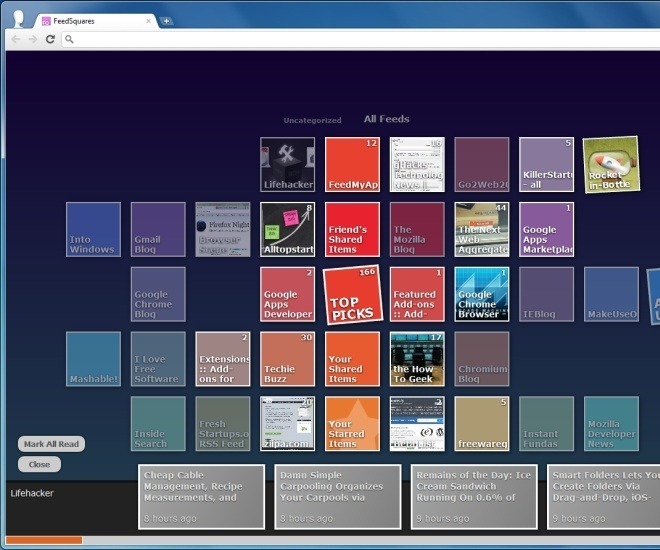Open the Lifehacker feed square
The width and height of the screenshot is (660, 550).
click(287, 165)
